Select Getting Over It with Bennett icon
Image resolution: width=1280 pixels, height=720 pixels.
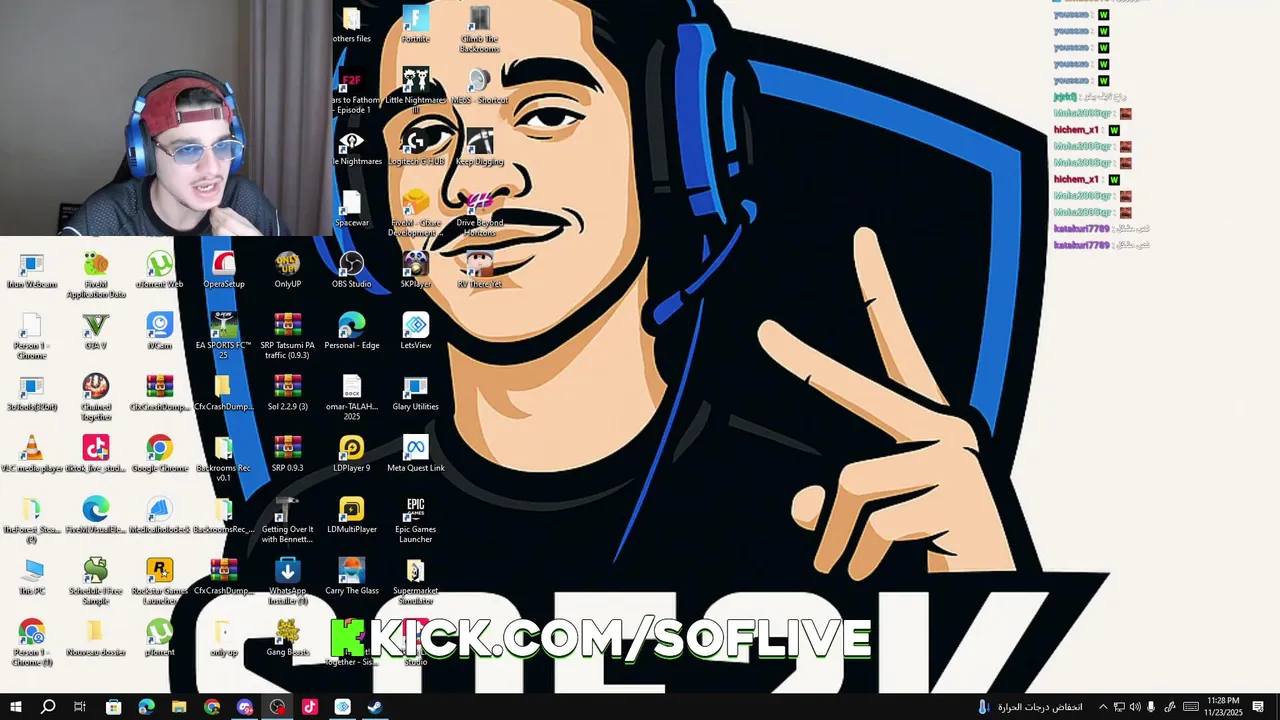coord(288,520)
